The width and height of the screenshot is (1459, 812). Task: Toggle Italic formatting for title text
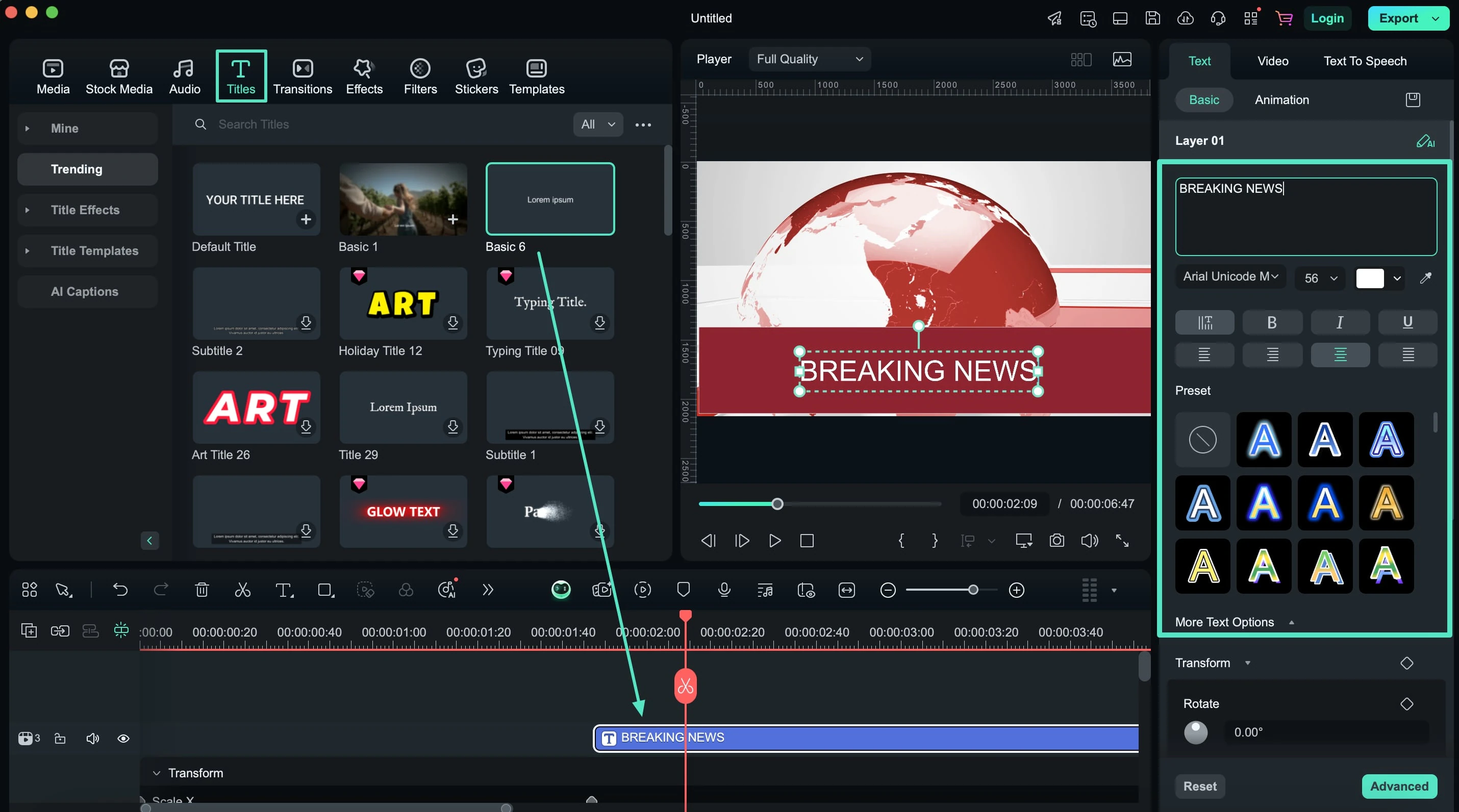[1340, 321]
